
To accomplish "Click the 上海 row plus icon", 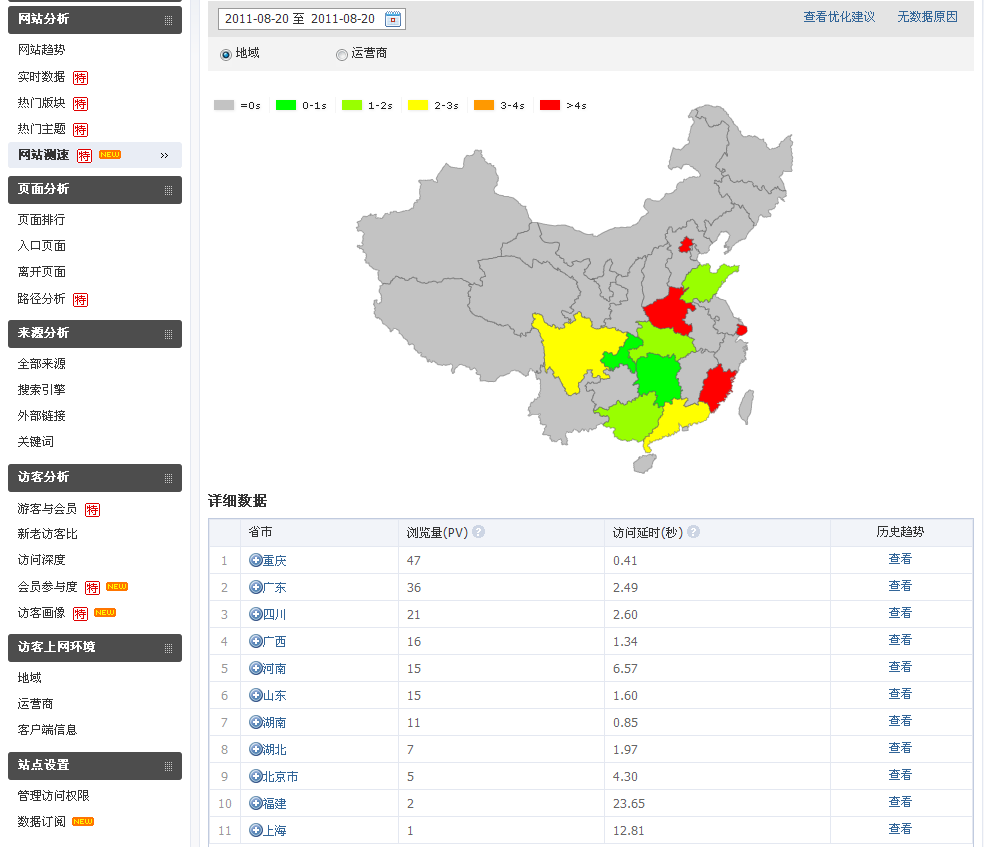I will point(255,830).
